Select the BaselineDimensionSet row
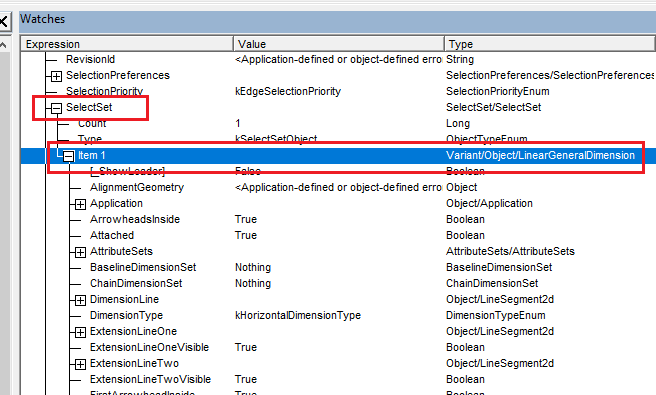Image resolution: width=656 pixels, height=395 pixels. pos(338,267)
